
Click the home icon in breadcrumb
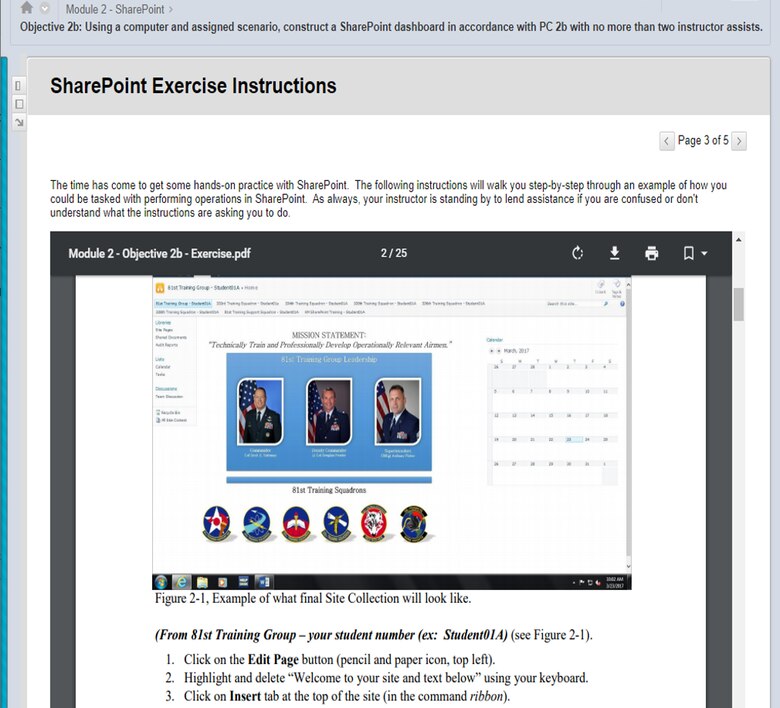(x=27, y=8)
